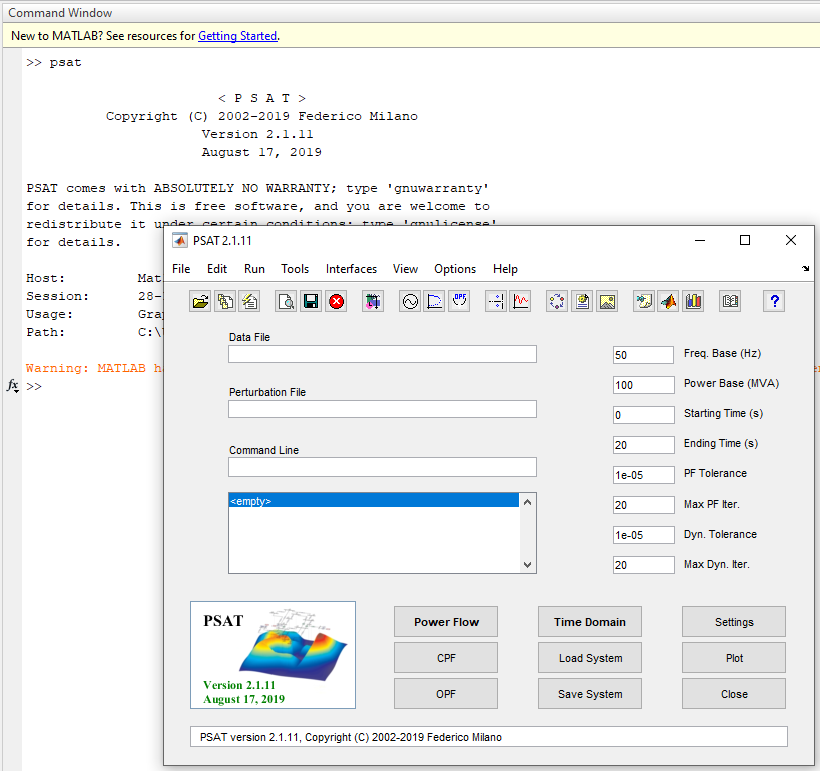This screenshot has height=771, width=820.
Task: Click the Close button in PSAT
Action: pyautogui.click(x=734, y=694)
